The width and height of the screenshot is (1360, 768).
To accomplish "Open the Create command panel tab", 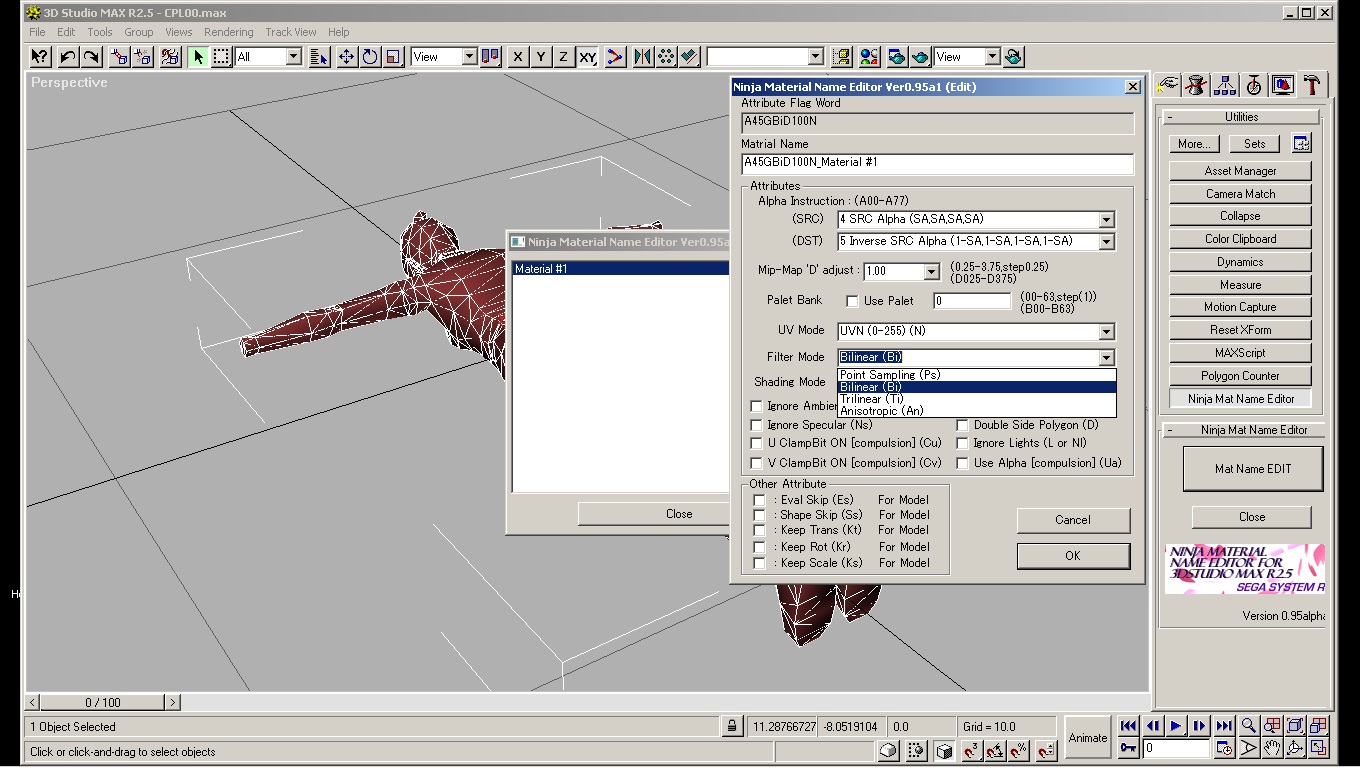I will point(1167,86).
